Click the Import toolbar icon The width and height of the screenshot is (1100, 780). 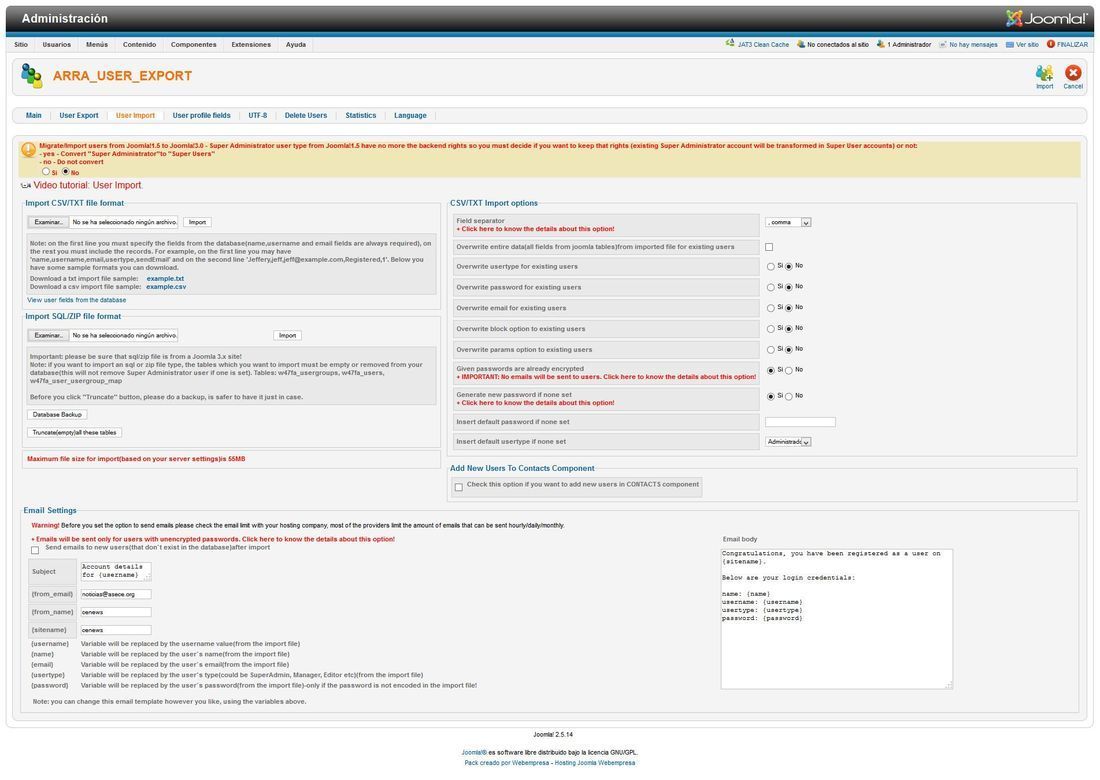point(1044,73)
